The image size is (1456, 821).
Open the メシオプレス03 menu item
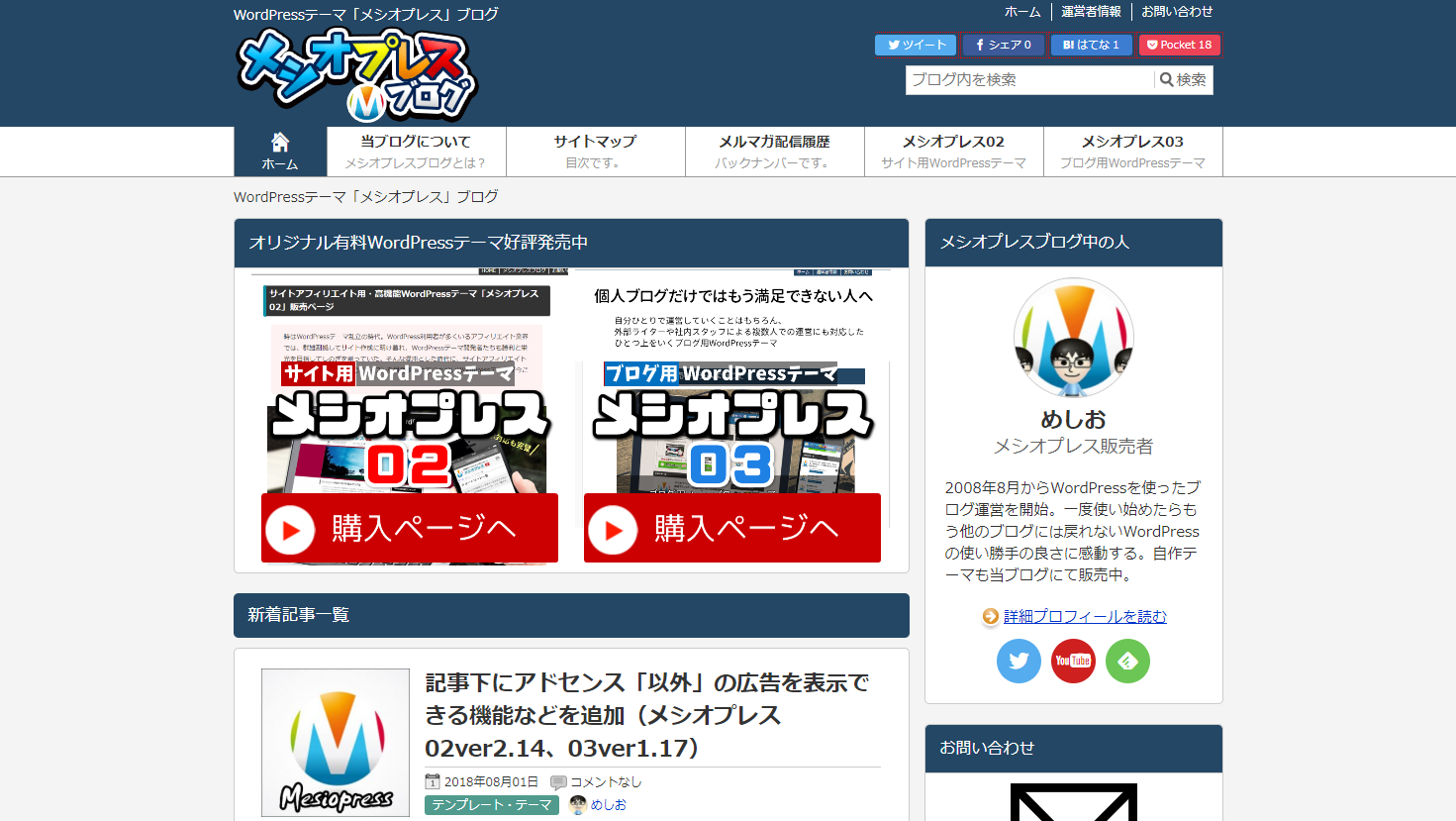point(1132,152)
